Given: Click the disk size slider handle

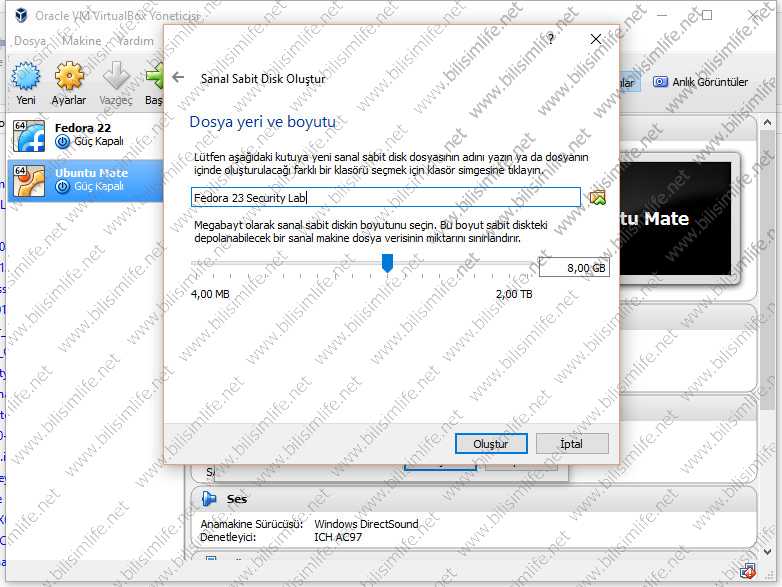Looking at the screenshot, I should coord(387,263).
